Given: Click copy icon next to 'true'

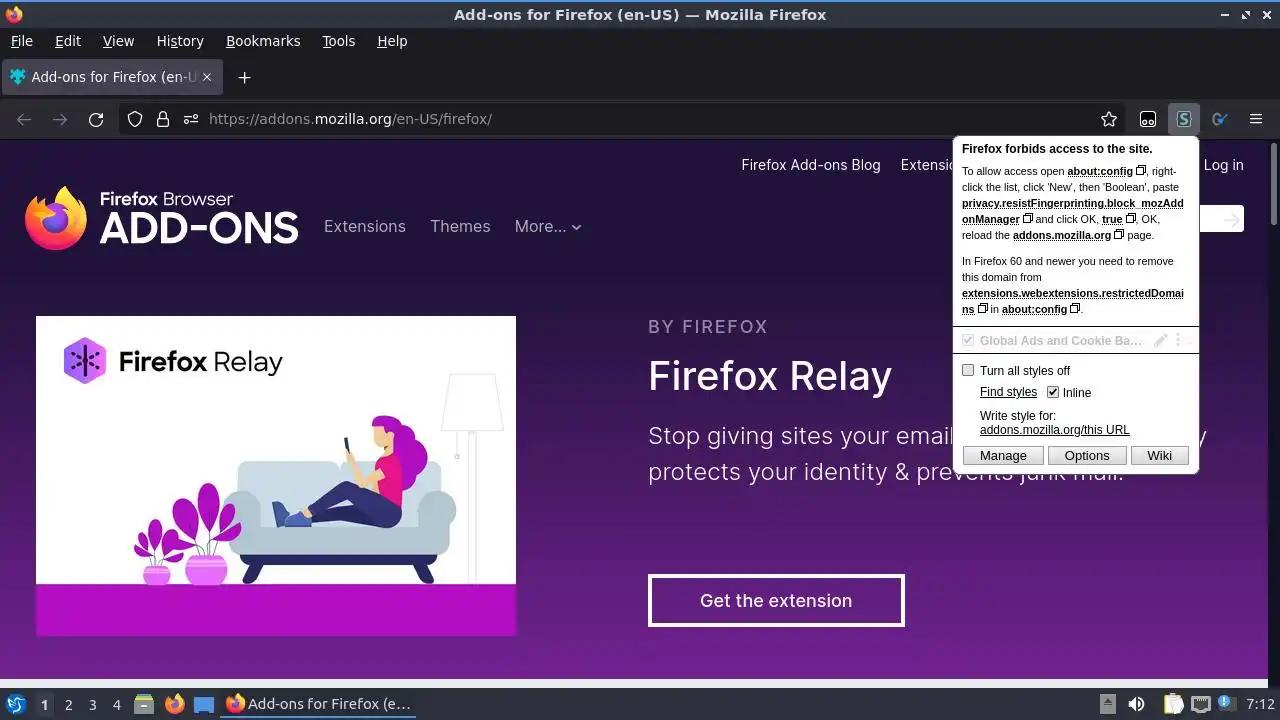Looking at the screenshot, I should point(1131,219).
